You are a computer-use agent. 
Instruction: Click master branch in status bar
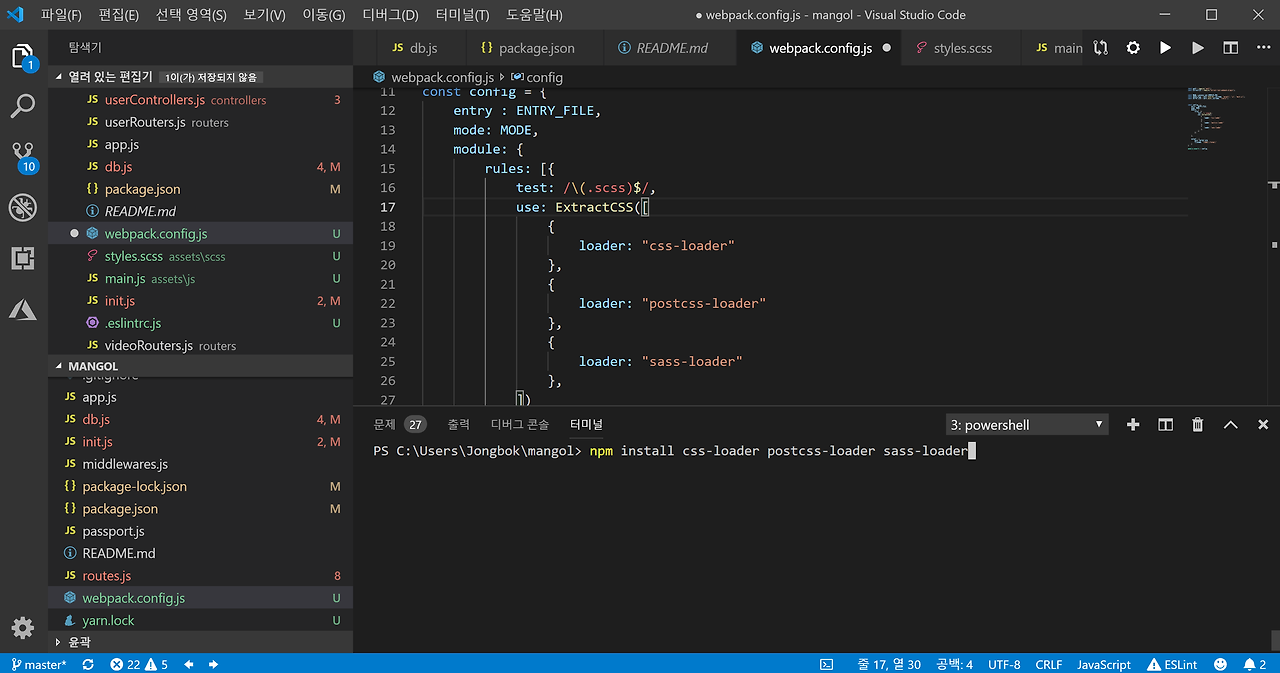[38, 665]
